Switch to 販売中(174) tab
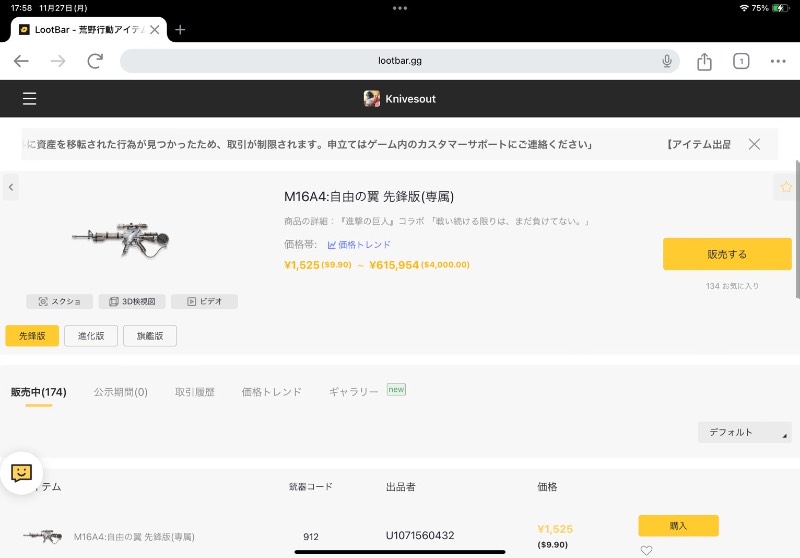The height and width of the screenshot is (558, 800). tap(39, 392)
